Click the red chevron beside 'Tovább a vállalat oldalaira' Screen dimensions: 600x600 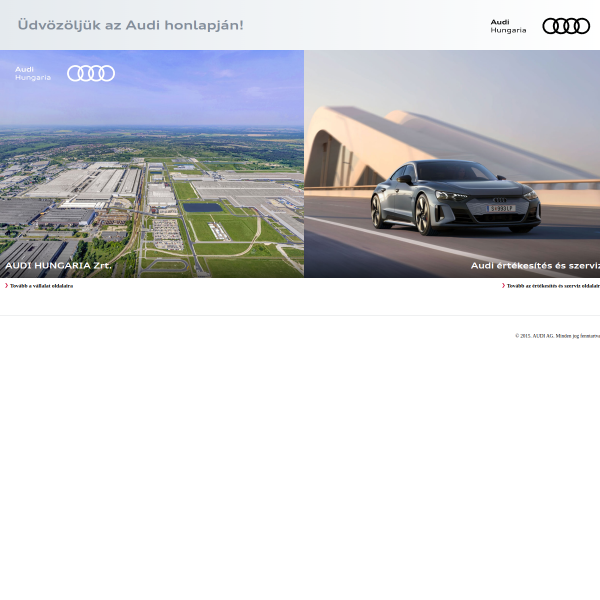(6, 285)
